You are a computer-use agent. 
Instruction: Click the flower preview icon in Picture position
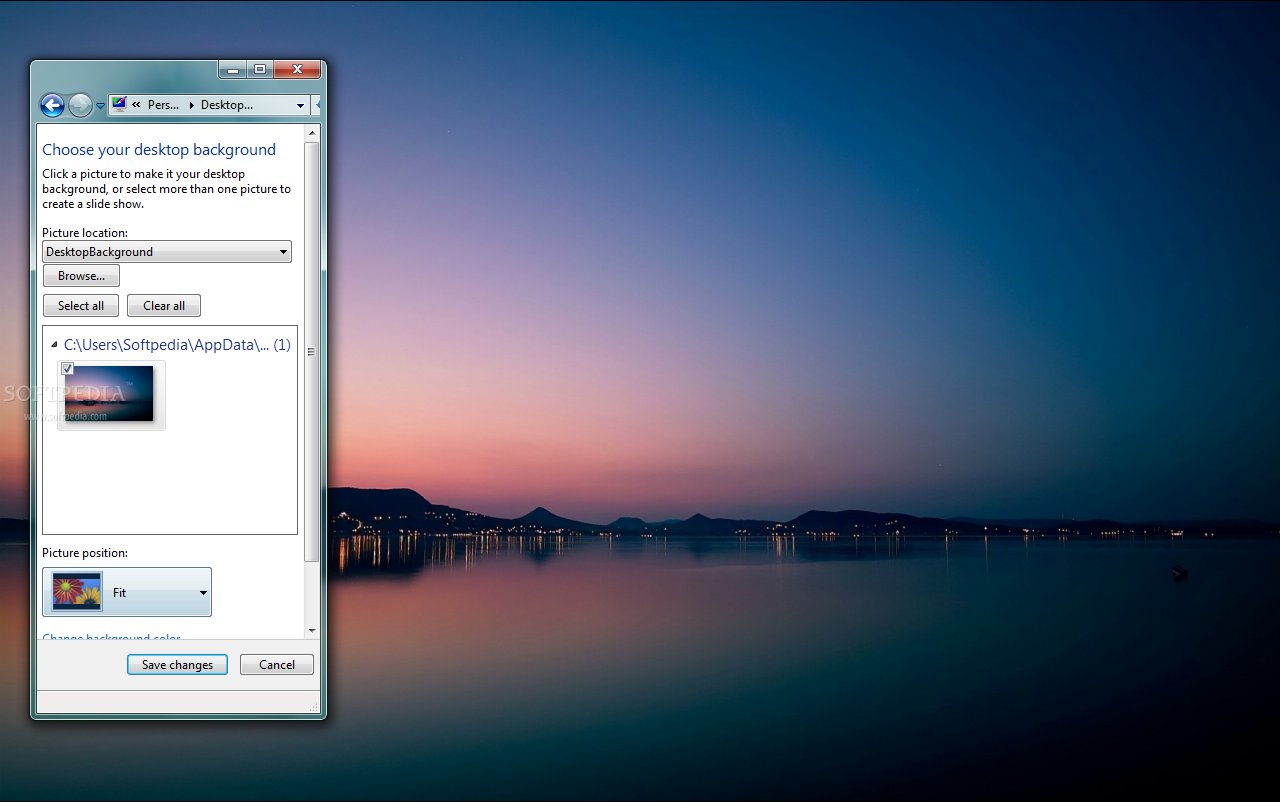pyautogui.click(x=77, y=592)
